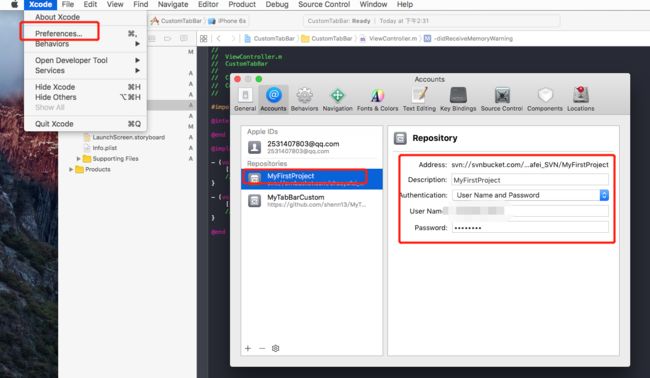Choose Hide Xcode menu item
This screenshot has width=650, height=378.
point(85,87)
